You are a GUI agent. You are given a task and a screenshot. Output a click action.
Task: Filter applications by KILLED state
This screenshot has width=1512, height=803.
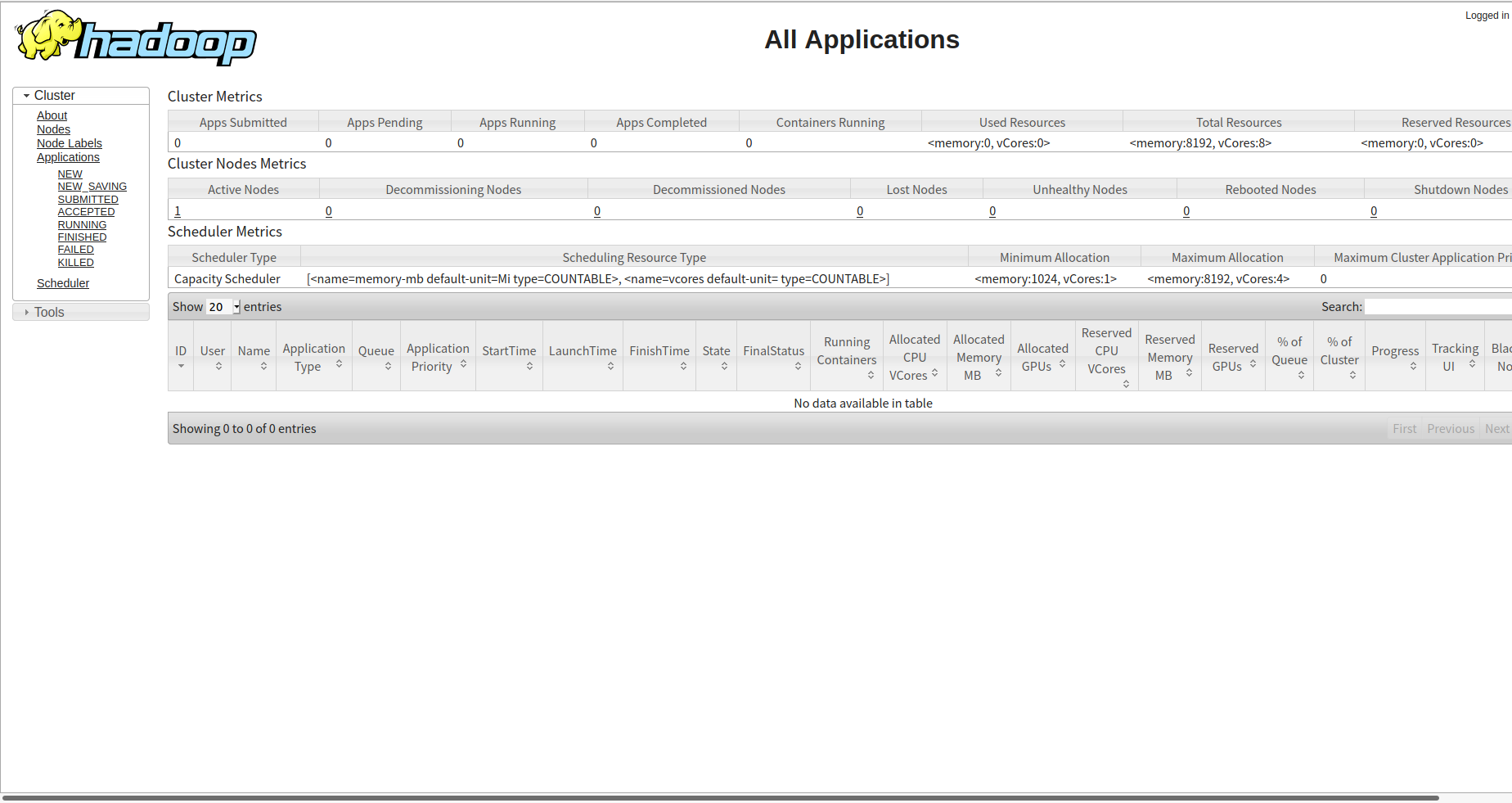pos(75,263)
